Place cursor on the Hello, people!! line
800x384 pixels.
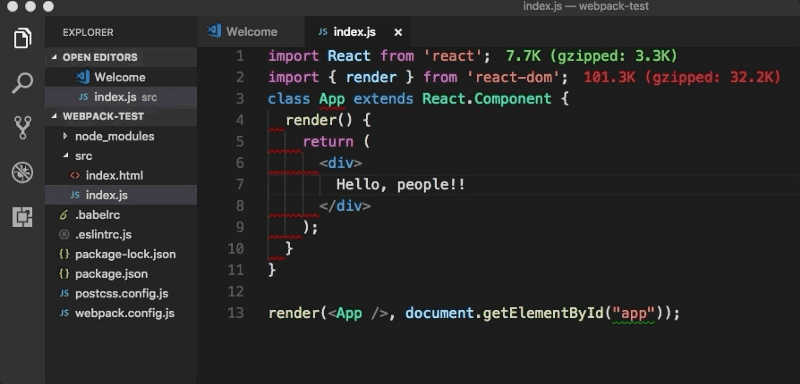tap(401, 184)
